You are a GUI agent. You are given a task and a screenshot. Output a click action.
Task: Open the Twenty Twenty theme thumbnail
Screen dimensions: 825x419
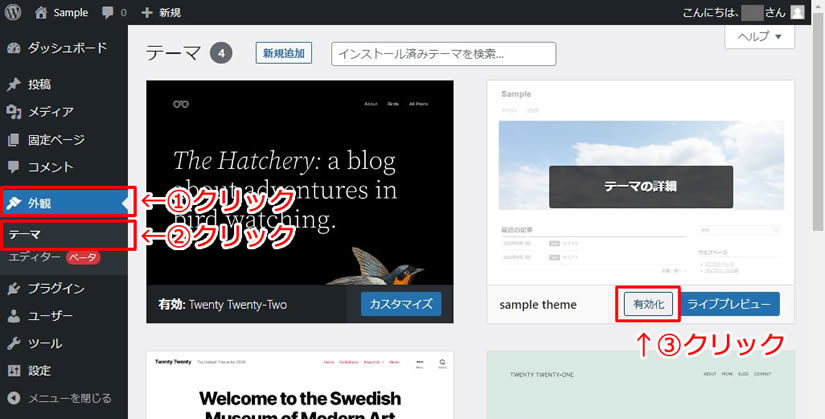click(x=300, y=385)
